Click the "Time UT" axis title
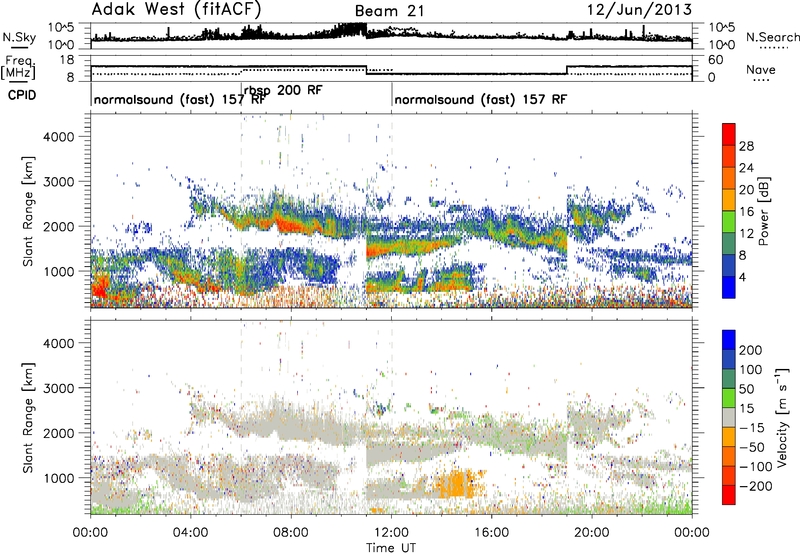The width and height of the screenshot is (800, 554). pyautogui.click(x=391, y=548)
